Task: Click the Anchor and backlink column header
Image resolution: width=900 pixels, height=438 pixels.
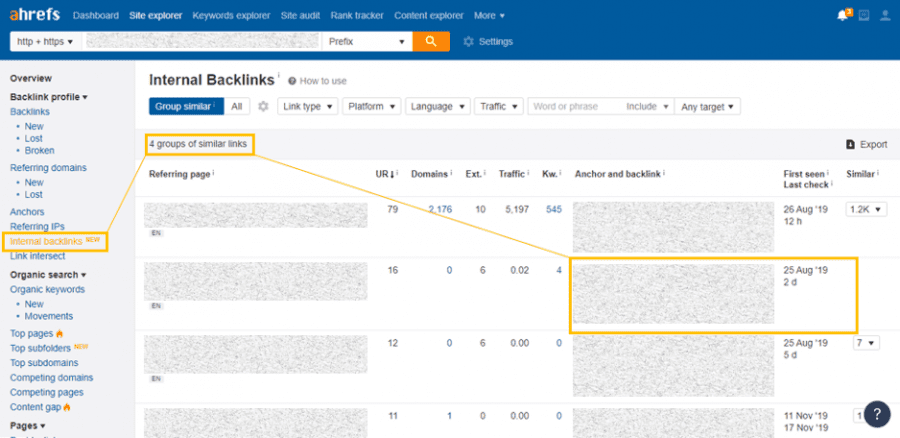Action: tap(619, 174)
